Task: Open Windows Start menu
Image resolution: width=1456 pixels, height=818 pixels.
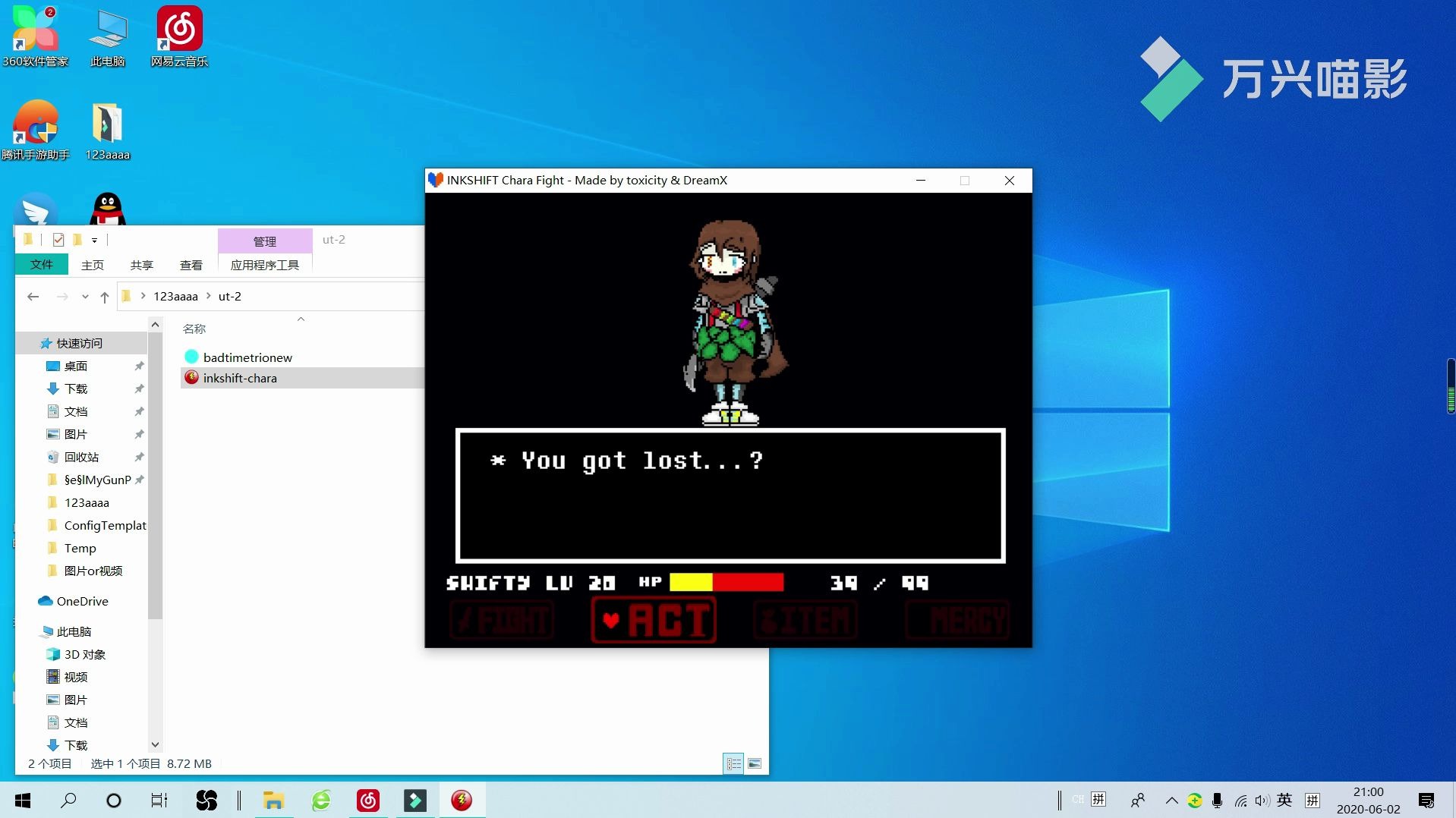Action: pos(23,800)
